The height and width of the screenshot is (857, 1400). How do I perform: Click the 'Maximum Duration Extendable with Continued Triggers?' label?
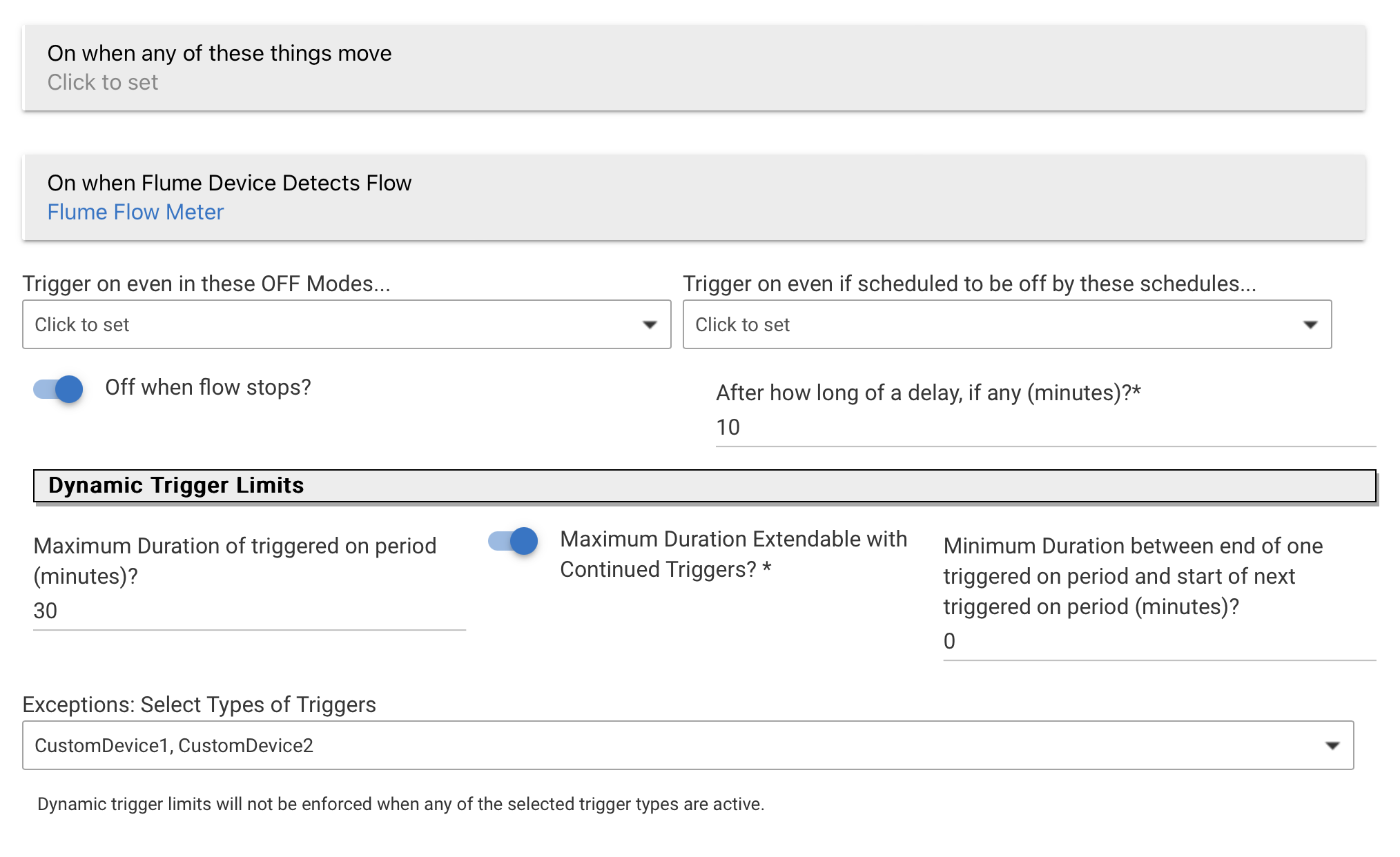click(x=733, y=554)
